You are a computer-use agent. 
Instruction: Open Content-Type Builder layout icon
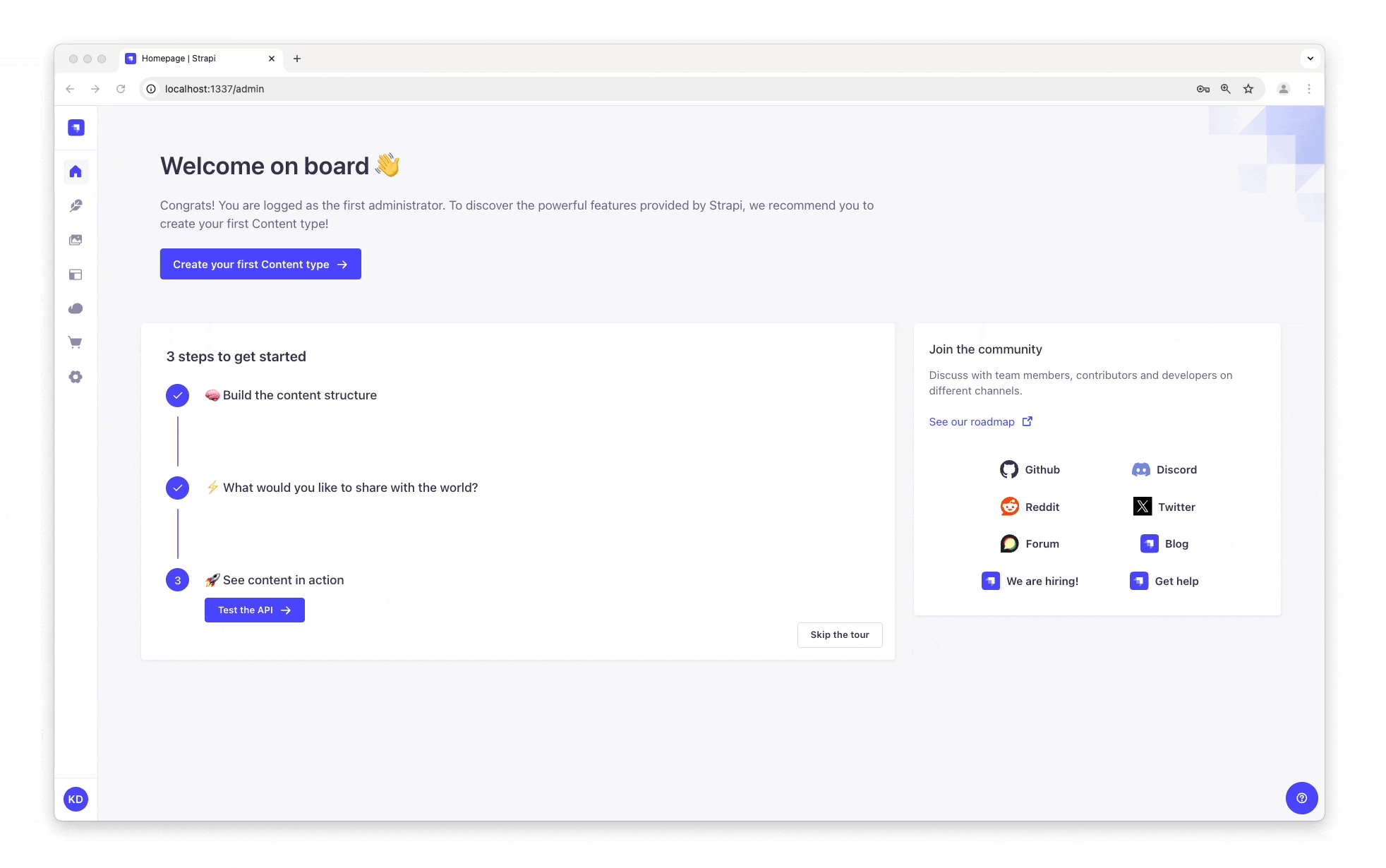coord(76,275)
